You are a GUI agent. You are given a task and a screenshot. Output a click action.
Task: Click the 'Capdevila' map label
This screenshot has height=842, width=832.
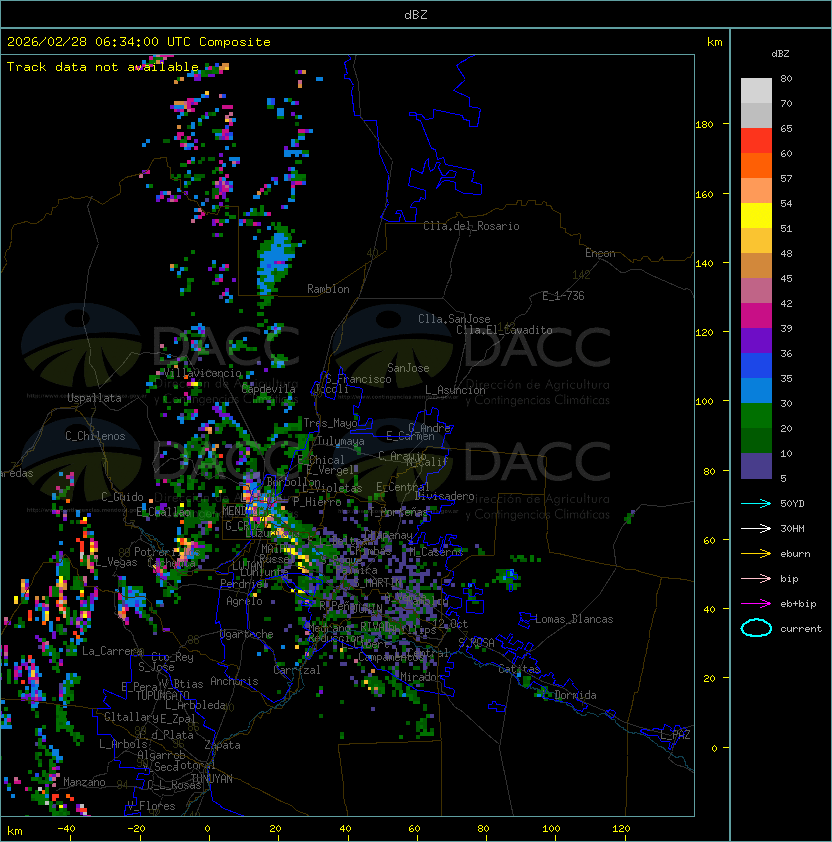click(268, 389)
